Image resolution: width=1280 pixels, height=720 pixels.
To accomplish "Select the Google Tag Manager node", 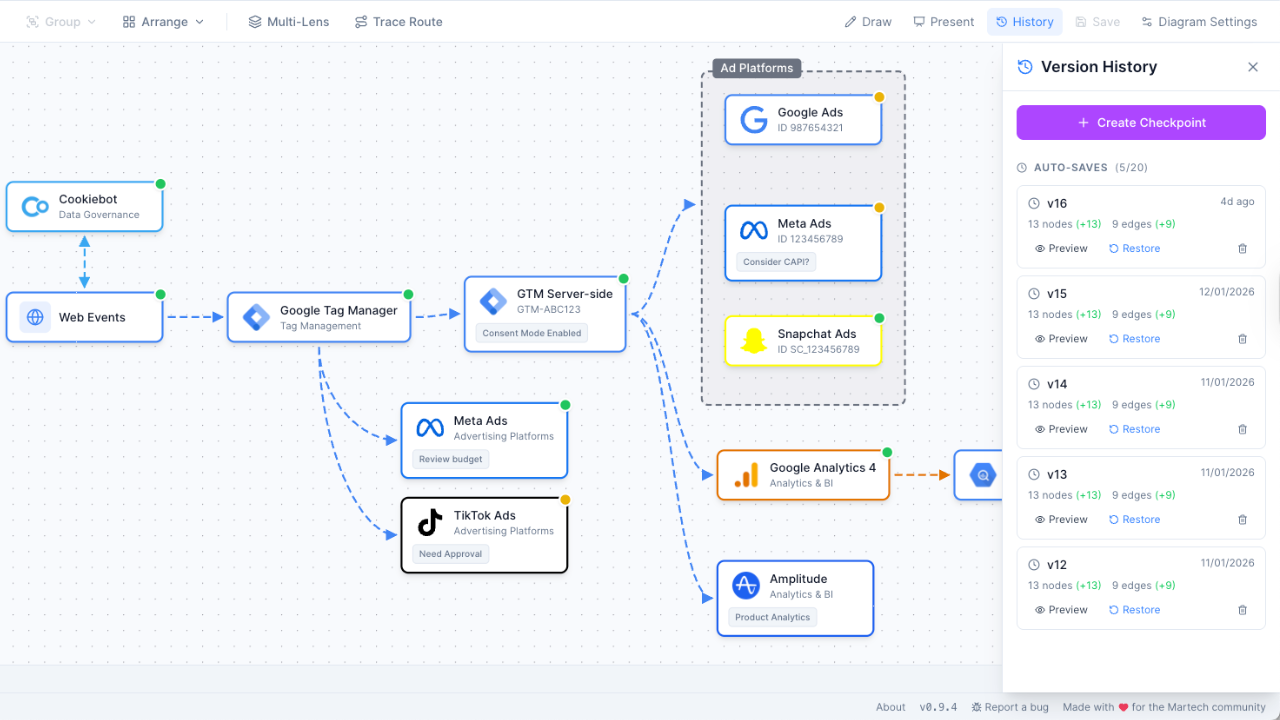I will click(x=318, y=317).
